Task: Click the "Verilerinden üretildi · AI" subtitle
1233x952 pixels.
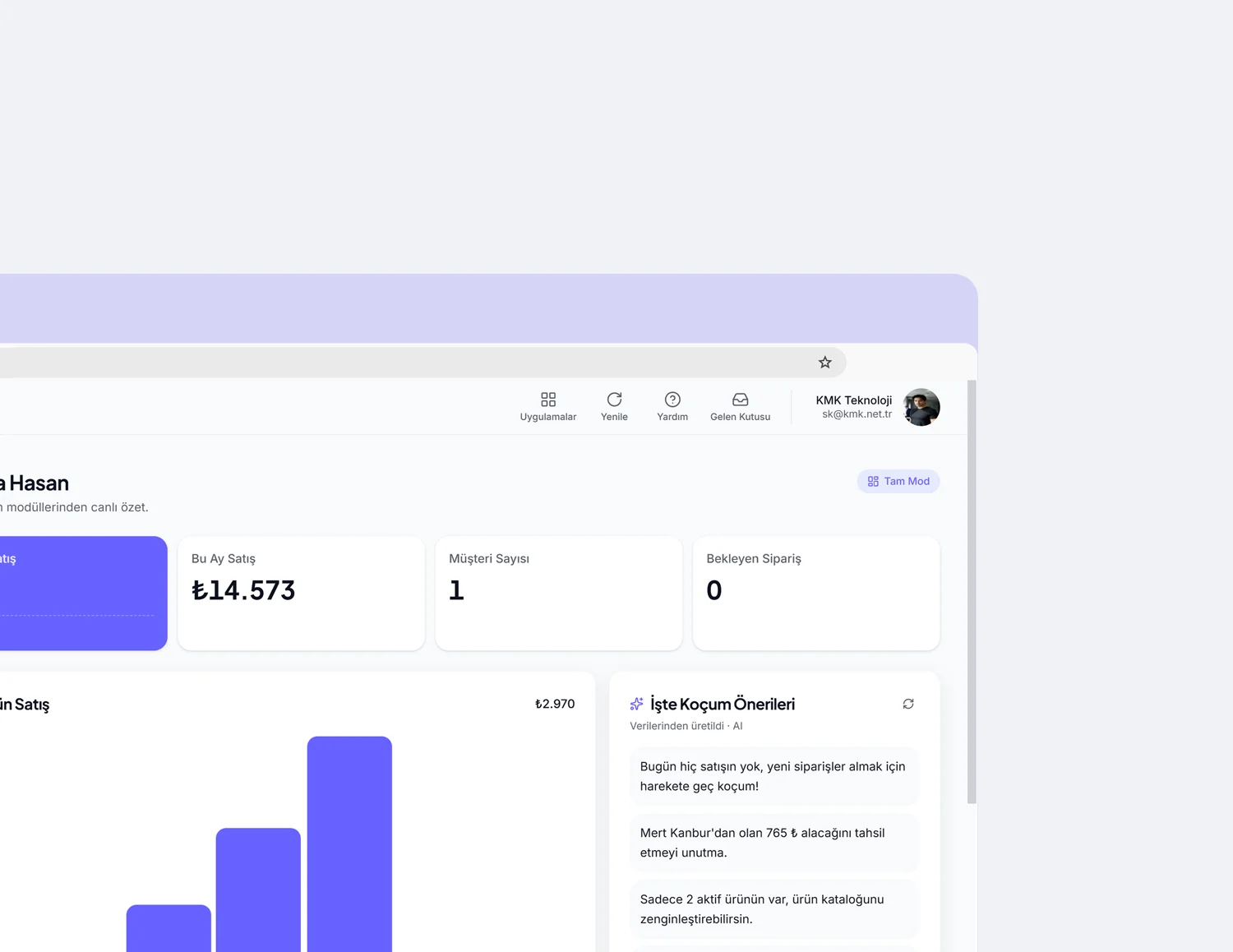Action: 686,726
